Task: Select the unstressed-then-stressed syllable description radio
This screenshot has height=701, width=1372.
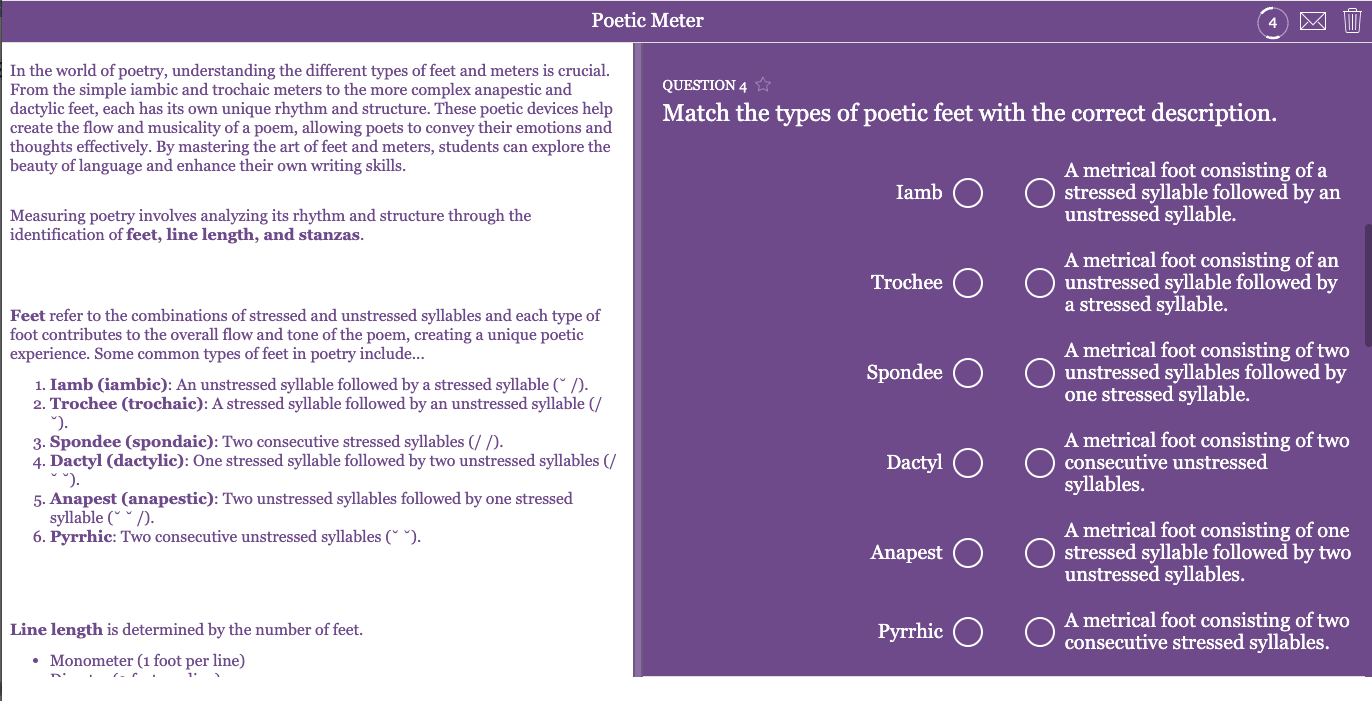Action: coord(1039,282)
